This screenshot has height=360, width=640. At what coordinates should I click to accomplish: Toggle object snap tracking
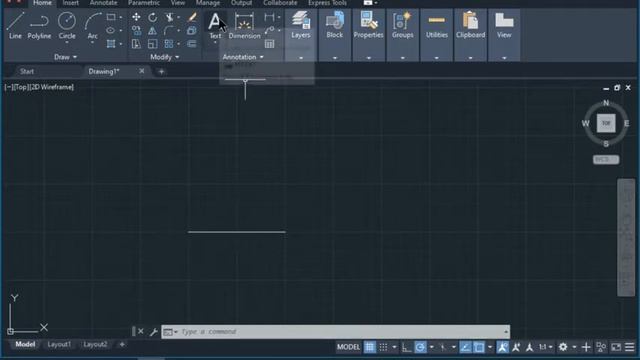(x=465, y=347)
